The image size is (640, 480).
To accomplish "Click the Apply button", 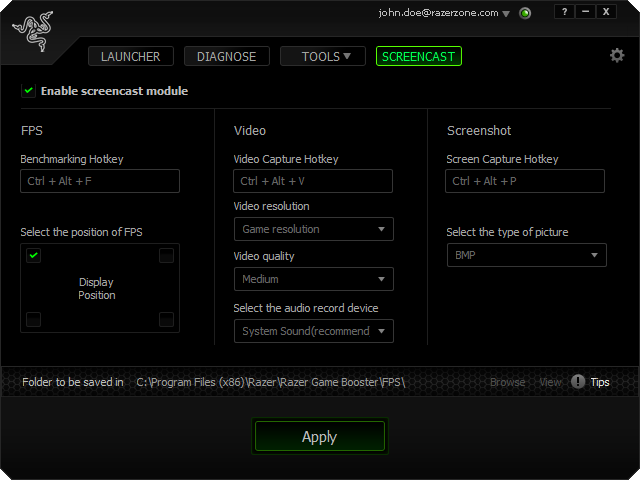I will [320, 436].
